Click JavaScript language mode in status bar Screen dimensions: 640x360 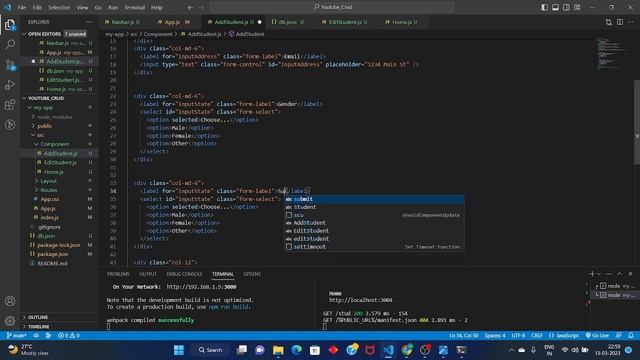tap(564, 335)
